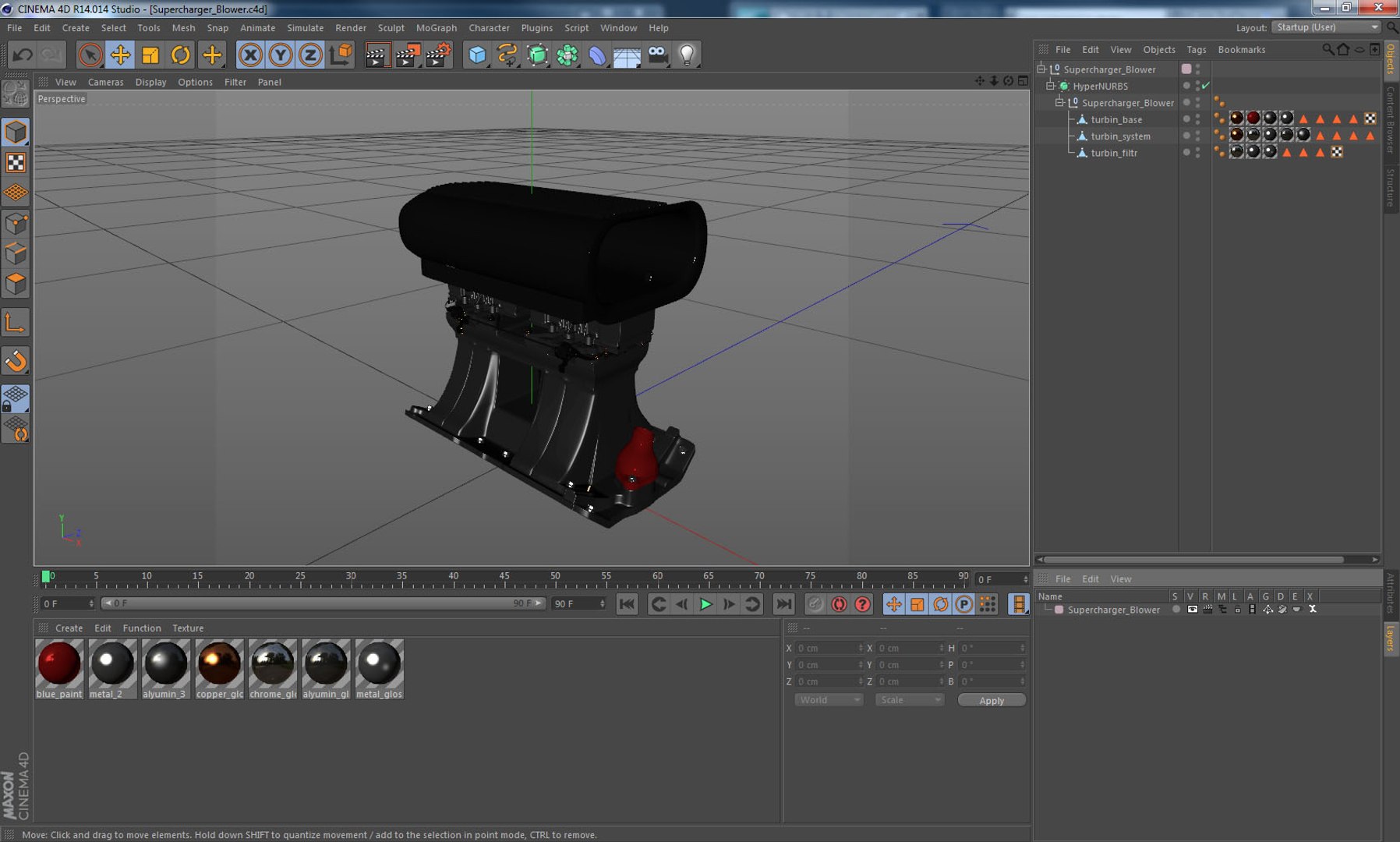1400x842 pixels.
Task: Toggle visibility dots for turbin_base
Action: 1198,119
